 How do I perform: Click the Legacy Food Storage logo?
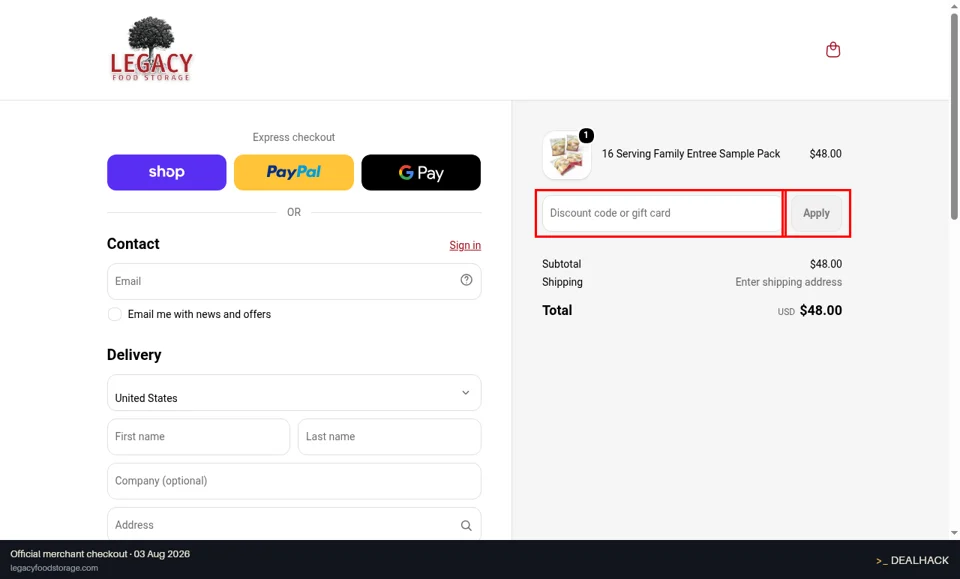[151, 49]
